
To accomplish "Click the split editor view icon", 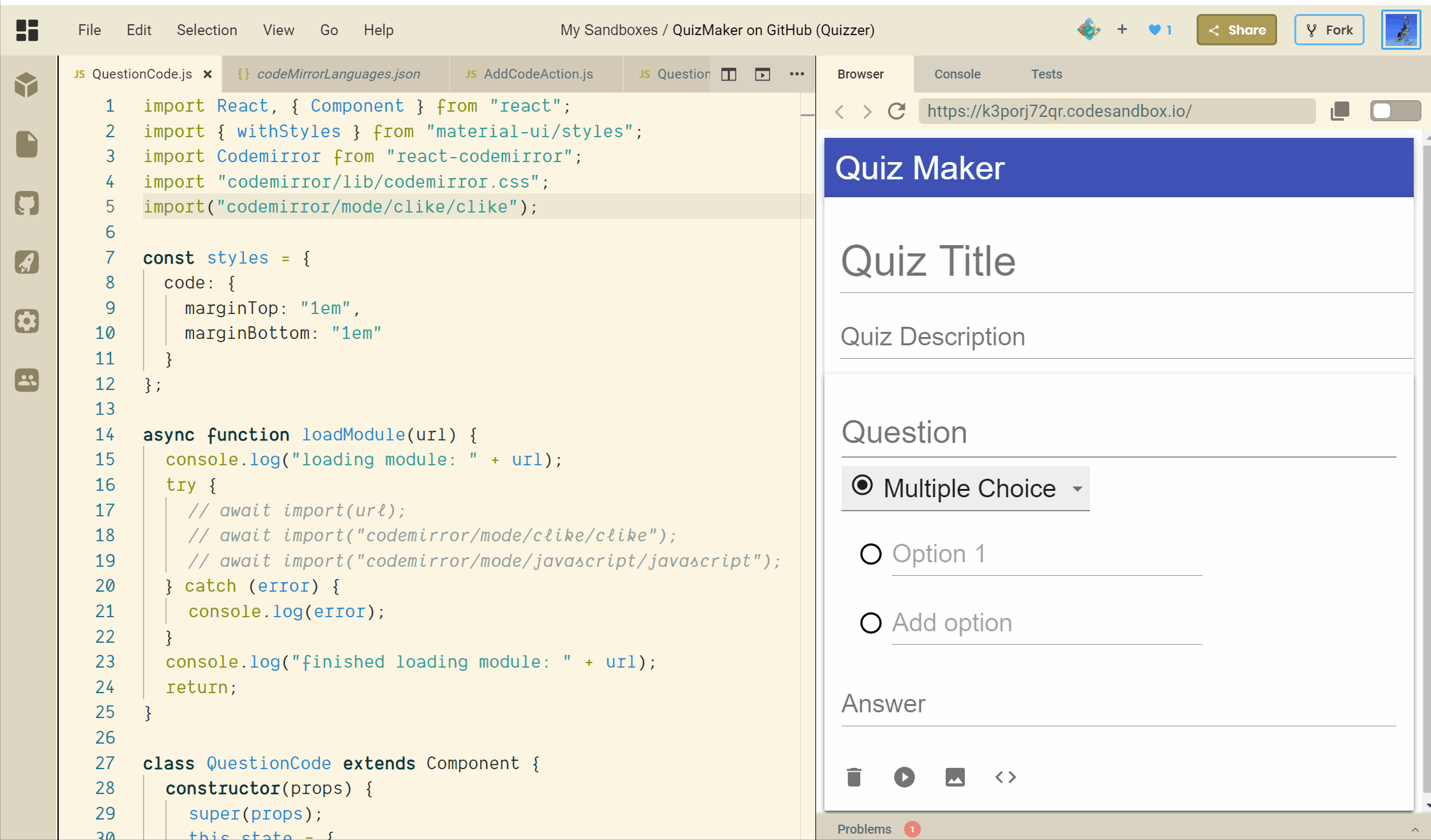I will coord(729,74).
